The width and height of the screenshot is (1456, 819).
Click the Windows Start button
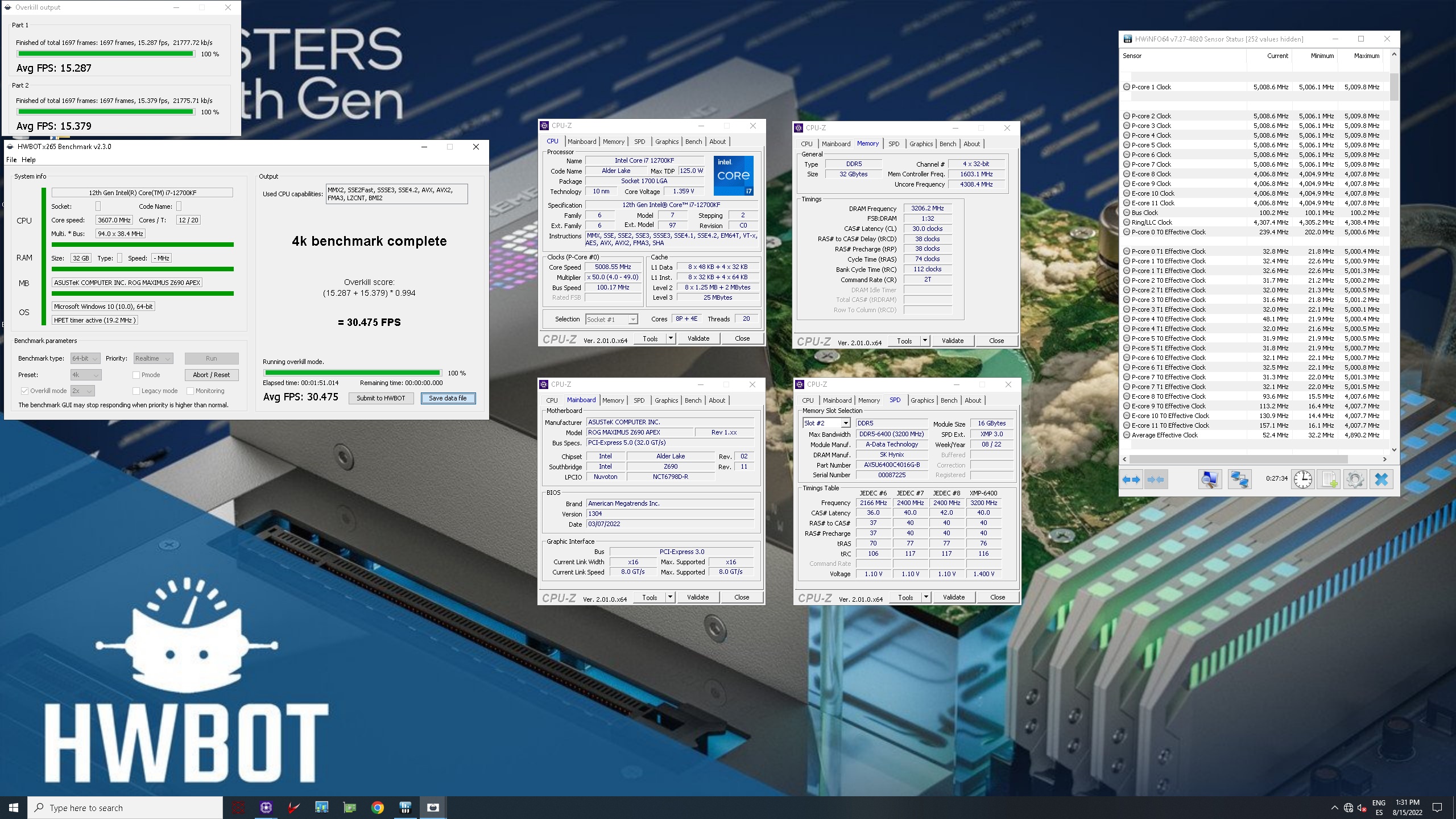click(x=14, y=808)
